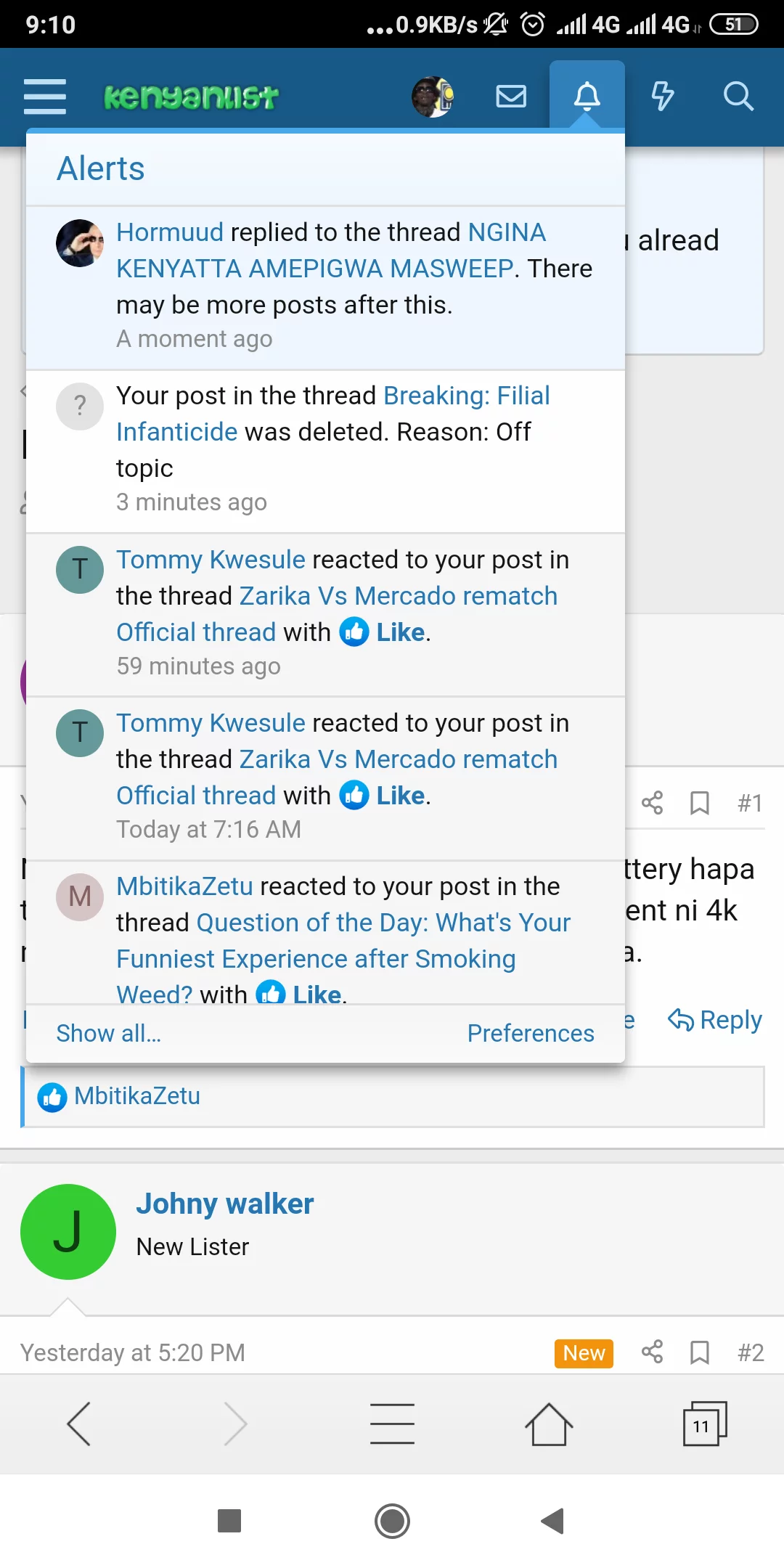Click Show all... alerts link
Viewport: 784px width, 1568px height.
coord(109,1033)
